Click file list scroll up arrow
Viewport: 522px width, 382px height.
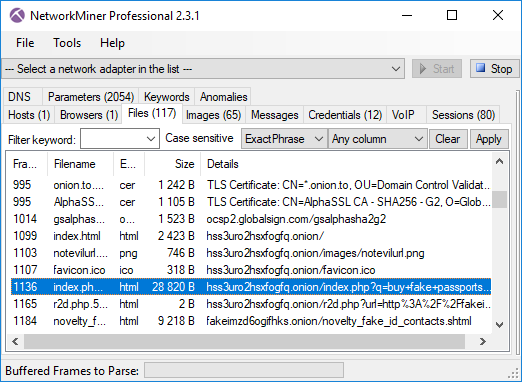(x=499, y=162)
